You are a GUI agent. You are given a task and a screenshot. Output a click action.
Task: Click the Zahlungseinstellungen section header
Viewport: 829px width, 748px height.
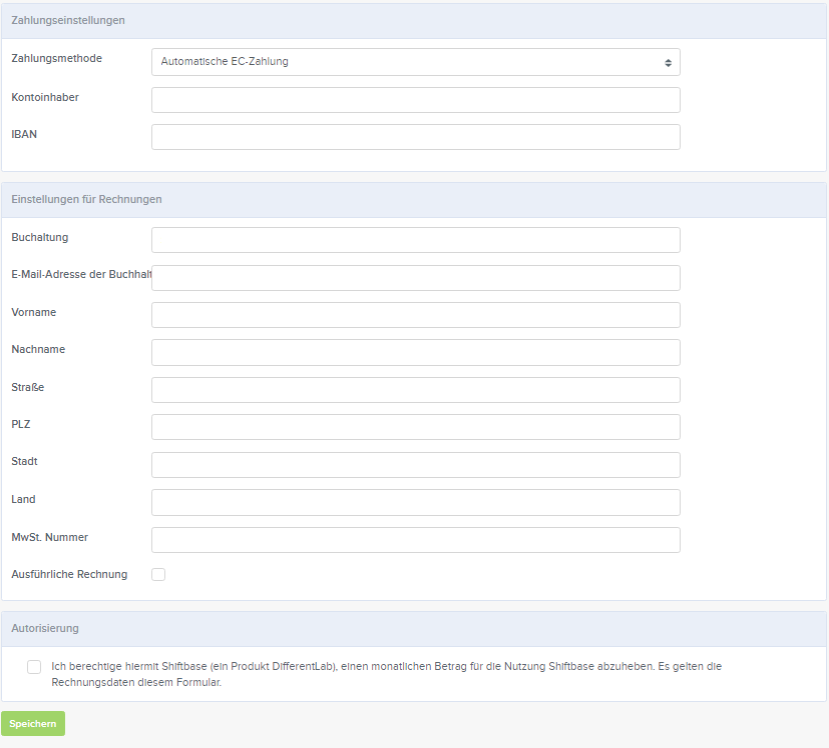414,21
